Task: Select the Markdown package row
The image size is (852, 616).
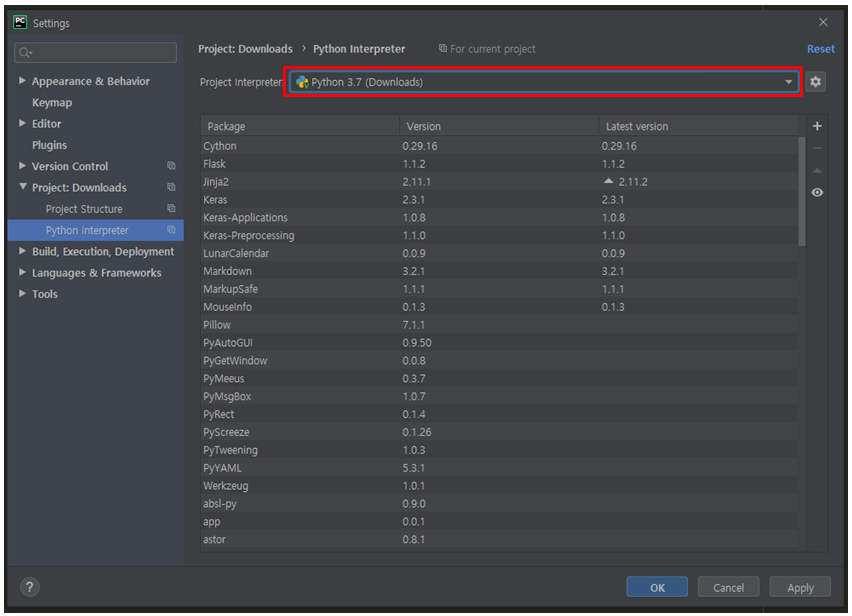Action: [499, 271]
